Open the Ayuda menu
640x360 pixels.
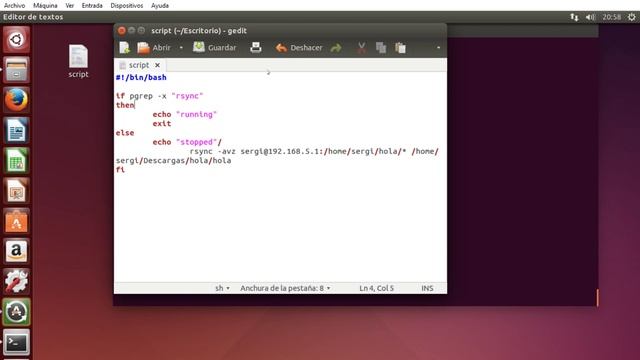pyautogui.click(x=160, y=6)
